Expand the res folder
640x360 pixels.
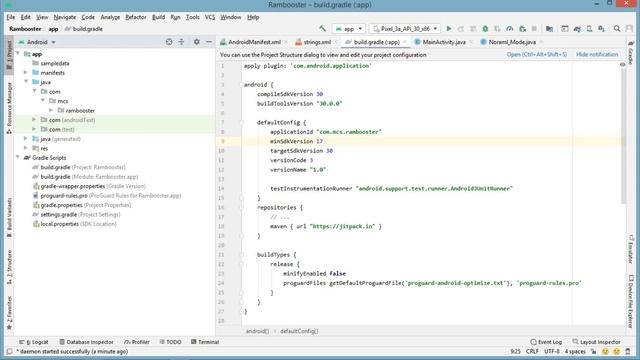pos(26,148)
